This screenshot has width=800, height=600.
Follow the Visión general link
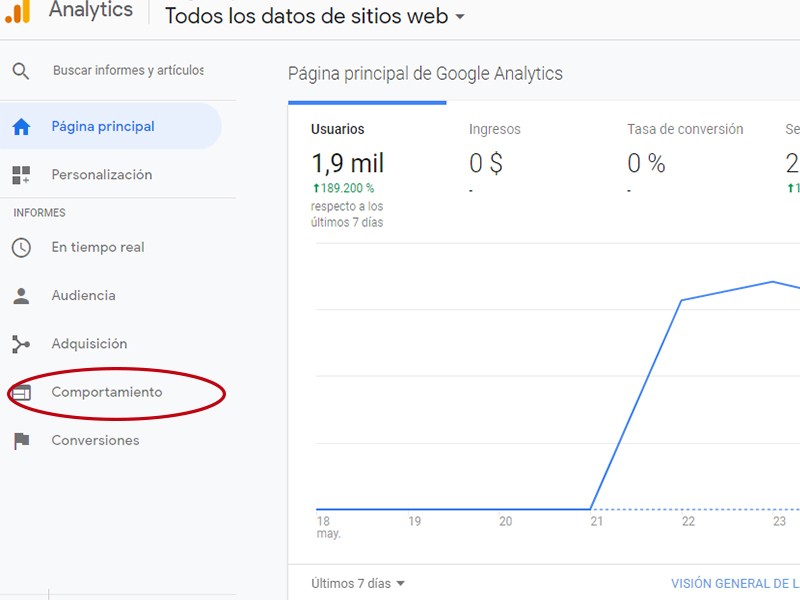click(734, 584)
